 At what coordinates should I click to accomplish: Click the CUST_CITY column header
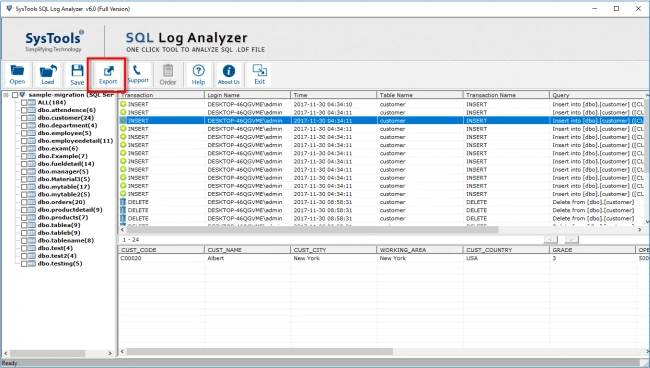point(334,250)
